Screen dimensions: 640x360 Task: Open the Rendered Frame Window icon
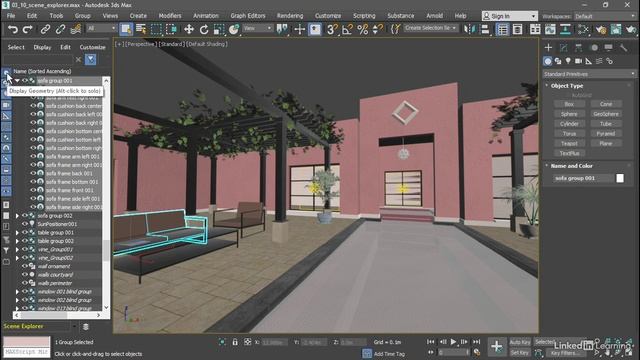616,29
